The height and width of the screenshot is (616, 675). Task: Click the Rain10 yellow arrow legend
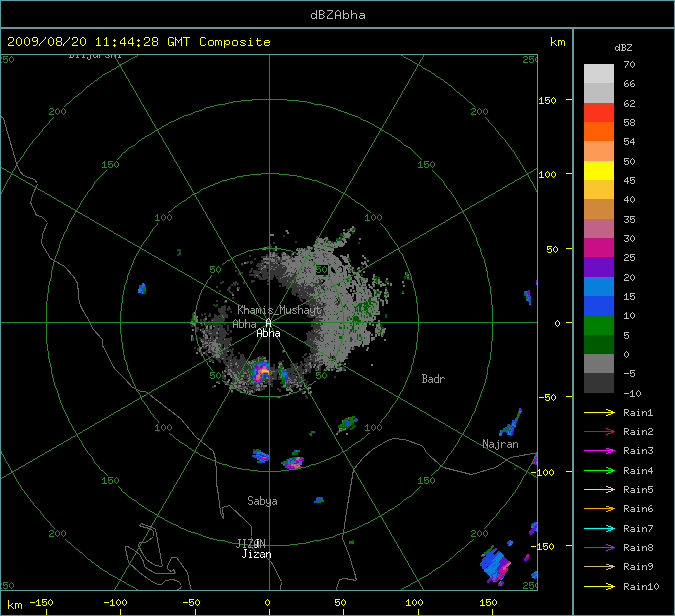click(600, 586)
